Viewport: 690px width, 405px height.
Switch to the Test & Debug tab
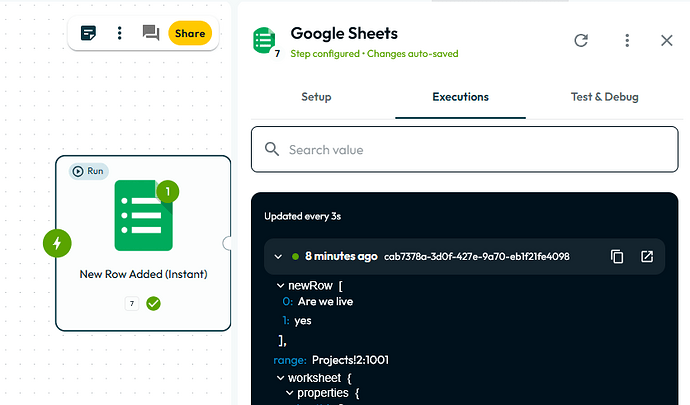pos(605,97)
